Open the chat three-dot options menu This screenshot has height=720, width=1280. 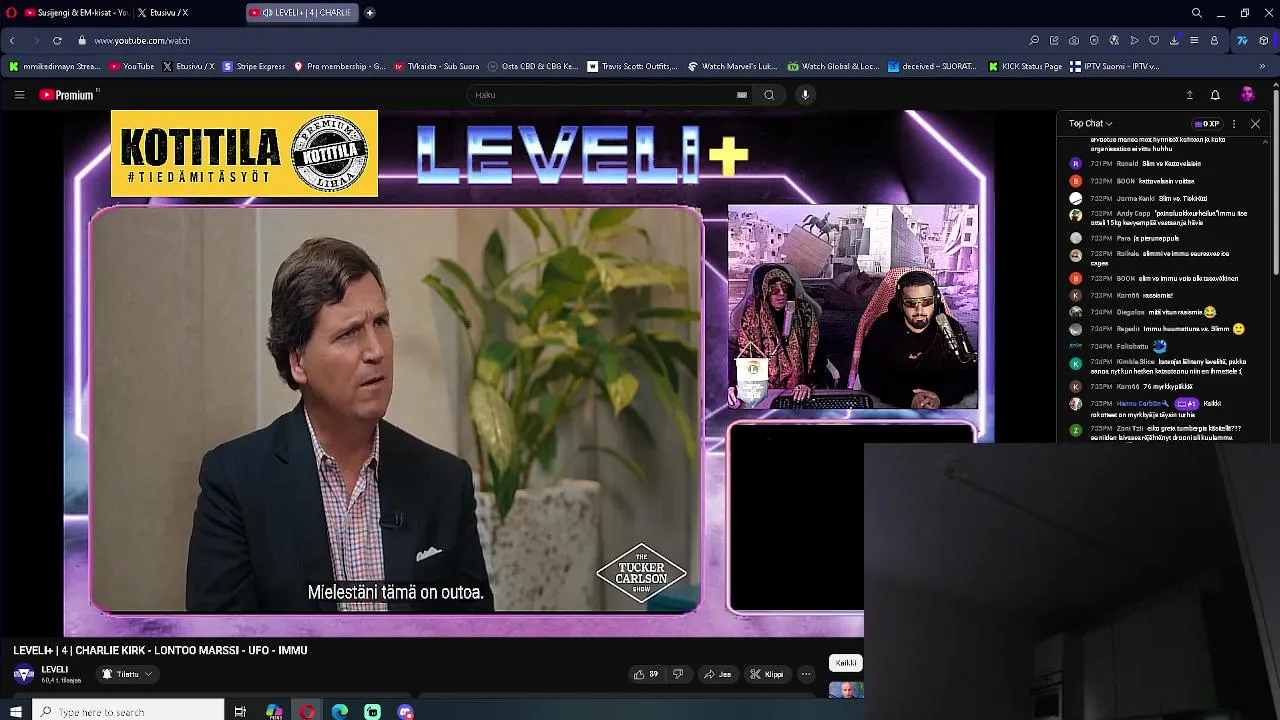tap(1234, 124)
